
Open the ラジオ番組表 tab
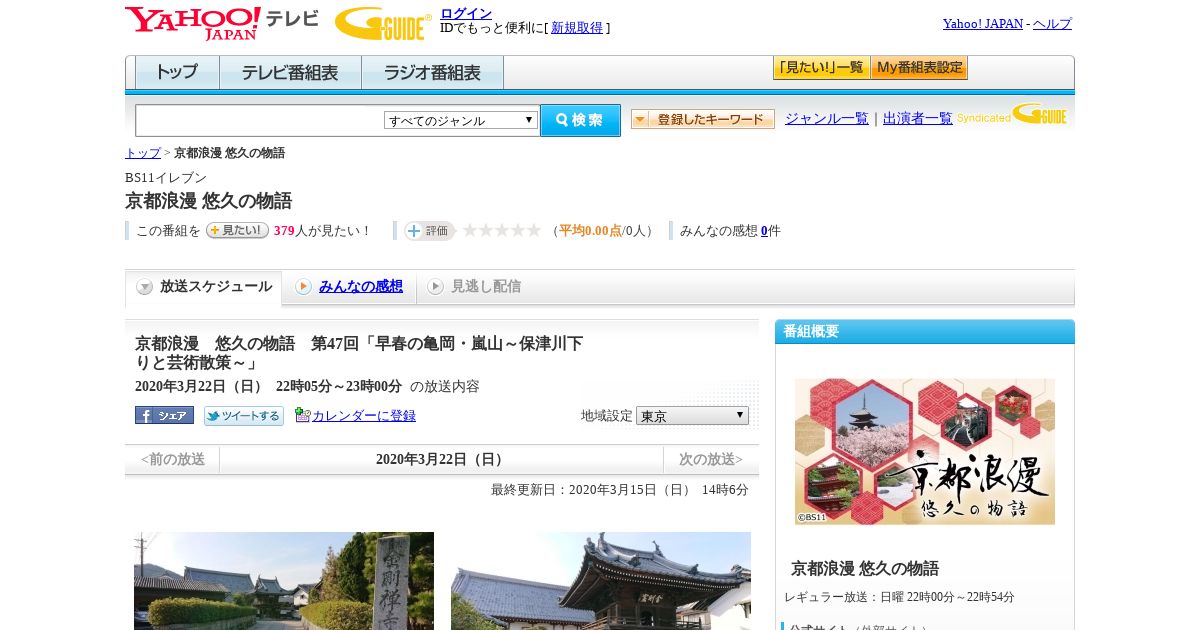pos(432,73)
